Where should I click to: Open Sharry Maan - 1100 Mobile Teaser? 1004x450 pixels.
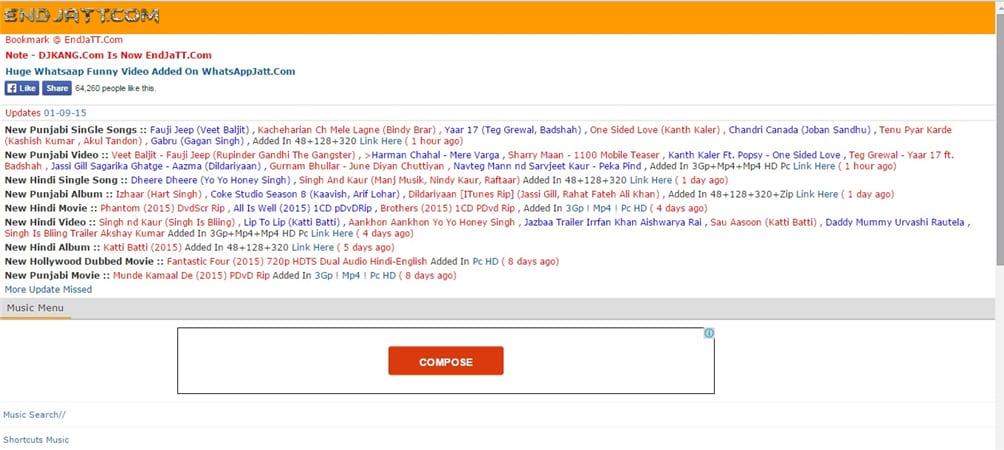point(583,156)
